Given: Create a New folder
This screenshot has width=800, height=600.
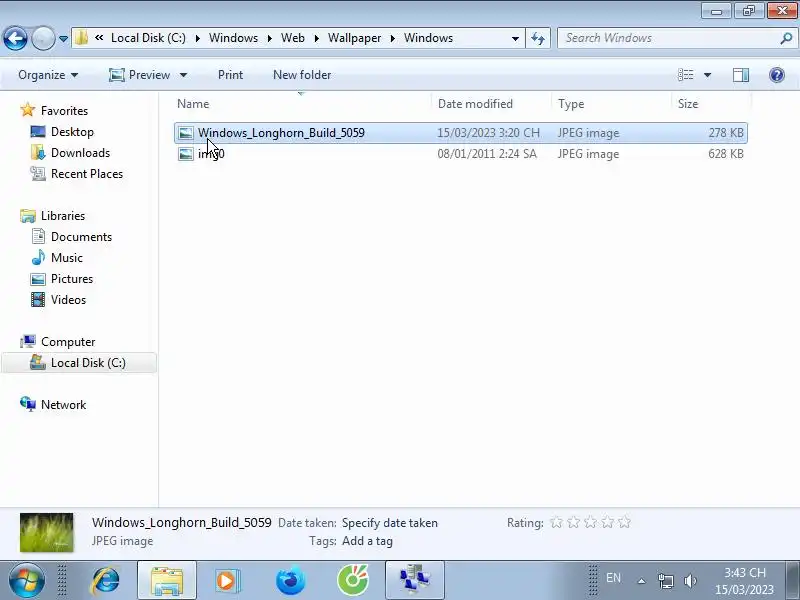Looking at the screenshot, I should pyautogui.click(x=302, y=75).
